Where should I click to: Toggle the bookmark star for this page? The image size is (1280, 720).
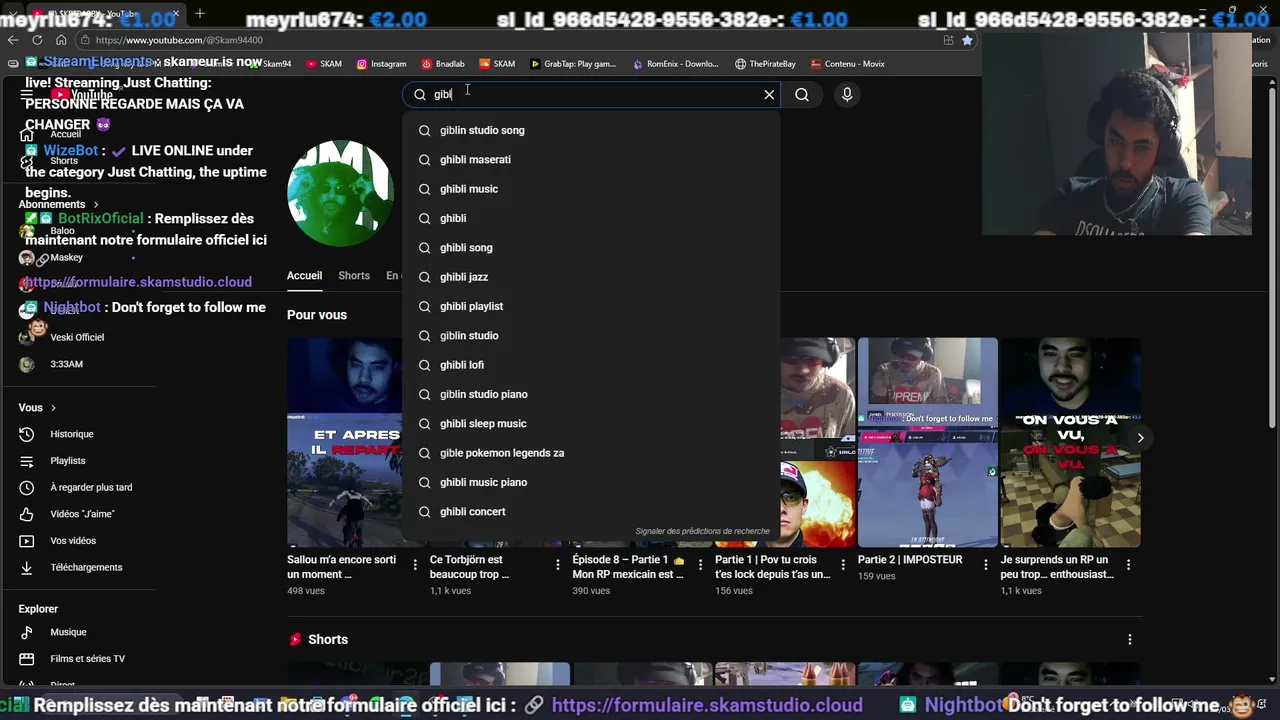coord(967,40)
